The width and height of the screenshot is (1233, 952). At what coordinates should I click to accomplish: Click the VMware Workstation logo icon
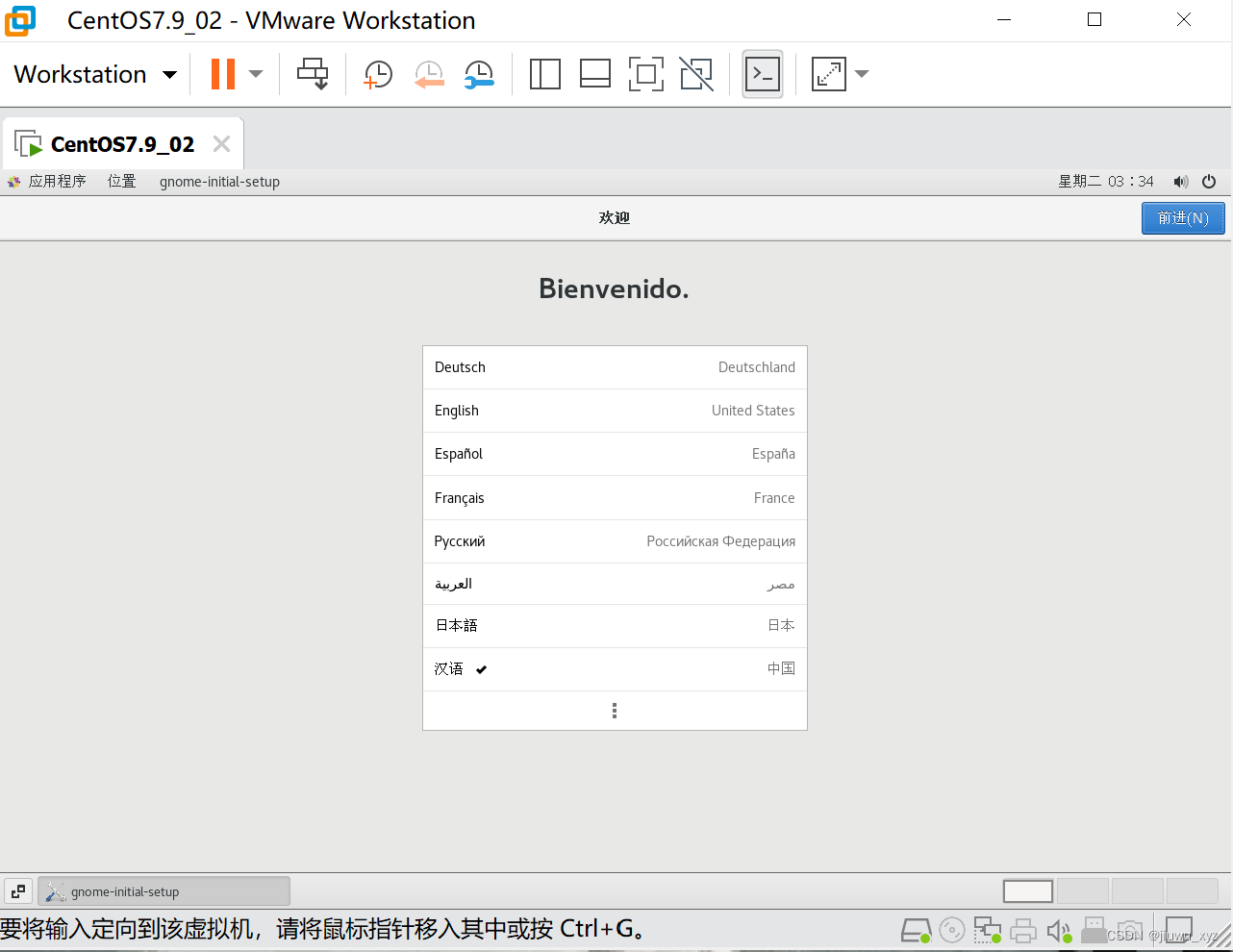20,20
